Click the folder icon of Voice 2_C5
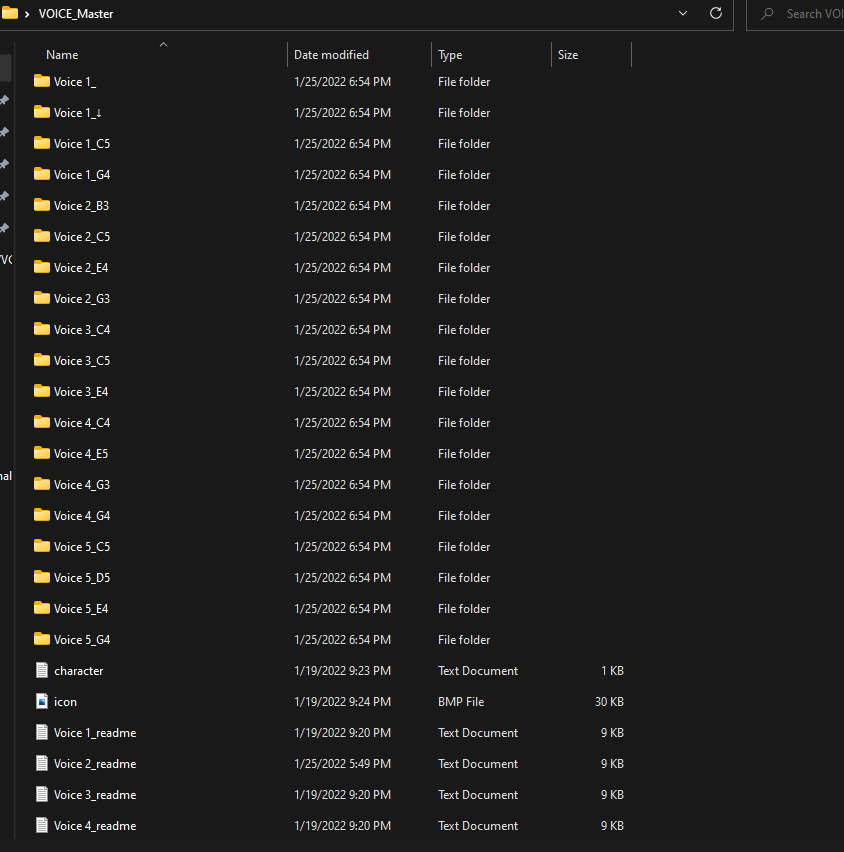844x852 pixels. point(42,236)
